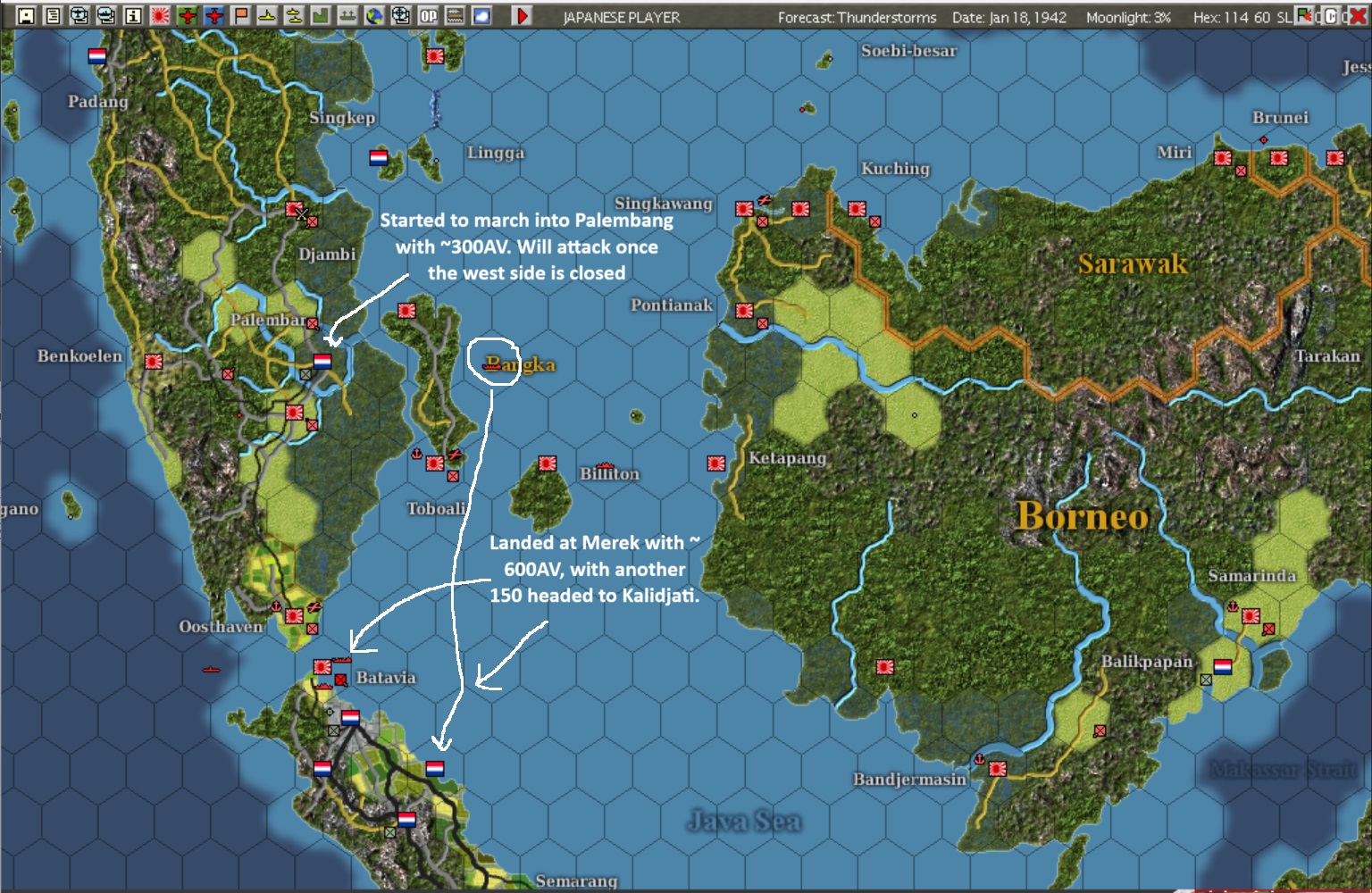Select the Japanese flag marker at Pontianak
1372x893 pixels.
[x=744, y=310]
